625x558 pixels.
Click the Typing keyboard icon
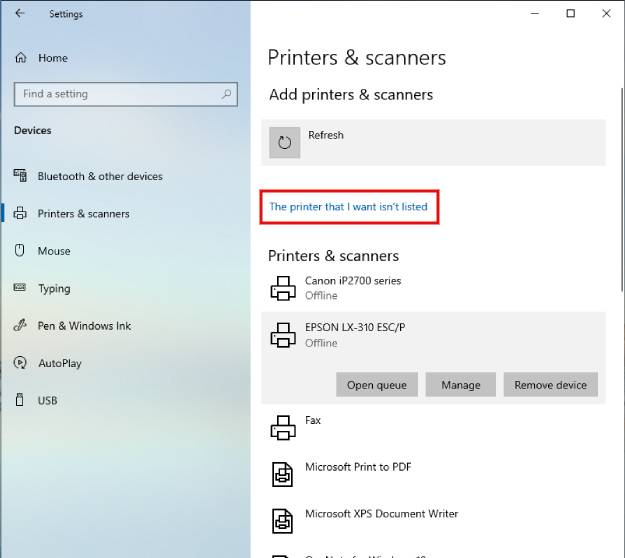point(20,287)
